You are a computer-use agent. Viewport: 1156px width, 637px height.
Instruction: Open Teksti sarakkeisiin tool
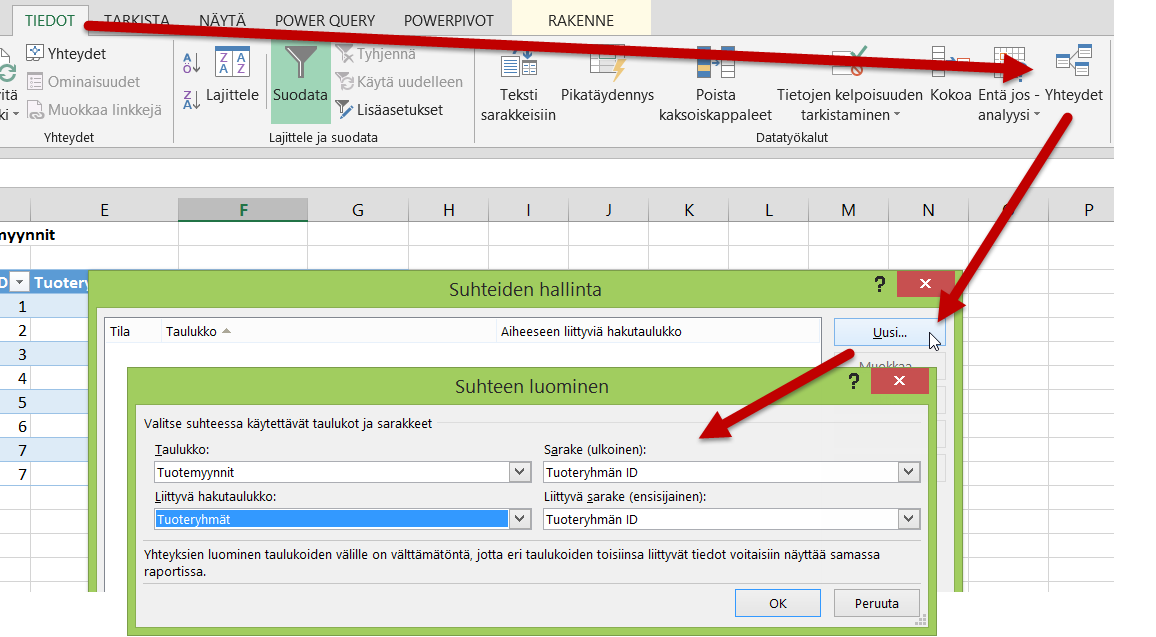(x=518, y=65)
